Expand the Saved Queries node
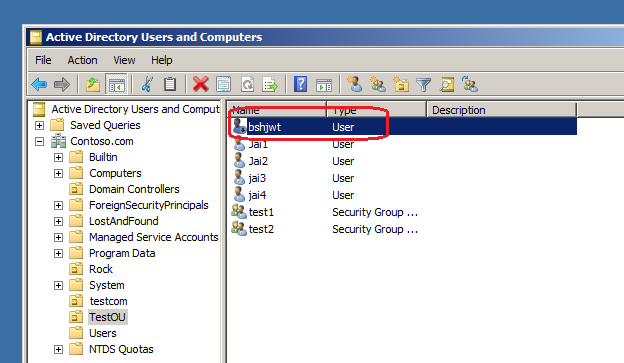The height and width of the screenshot is (363, 624). click(39, 125)
